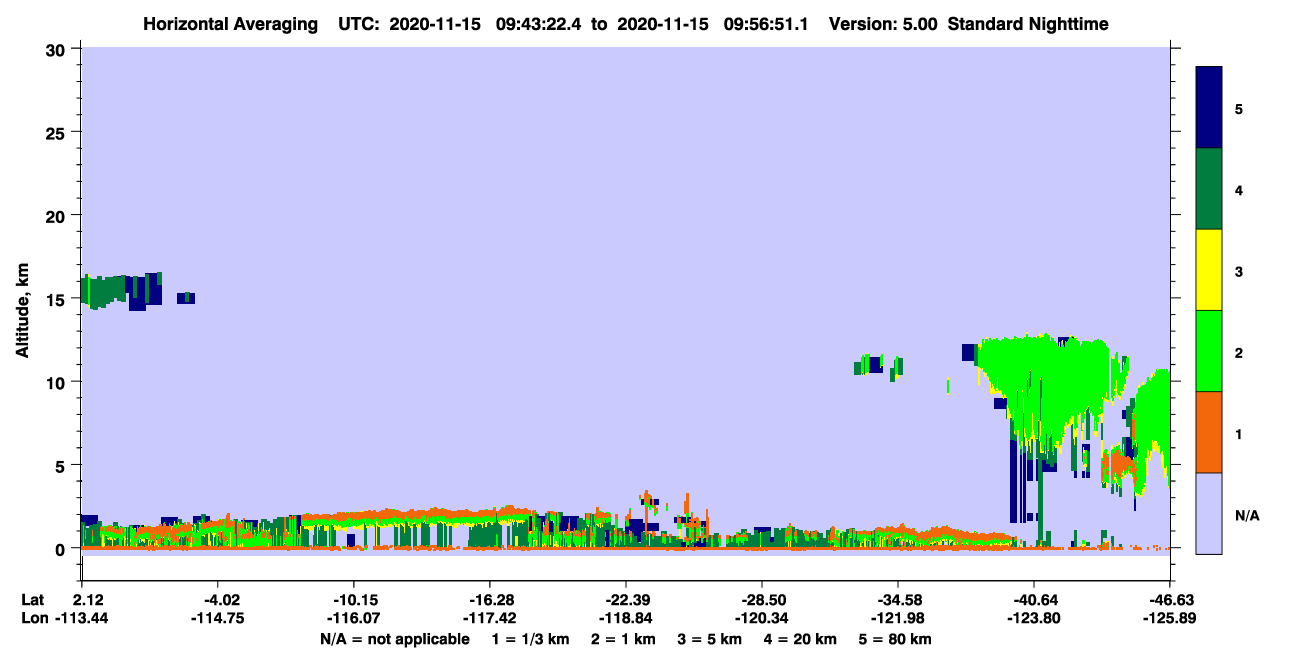
Task: Click longitude value -123.80
Action: click(x=1034, y=618)
